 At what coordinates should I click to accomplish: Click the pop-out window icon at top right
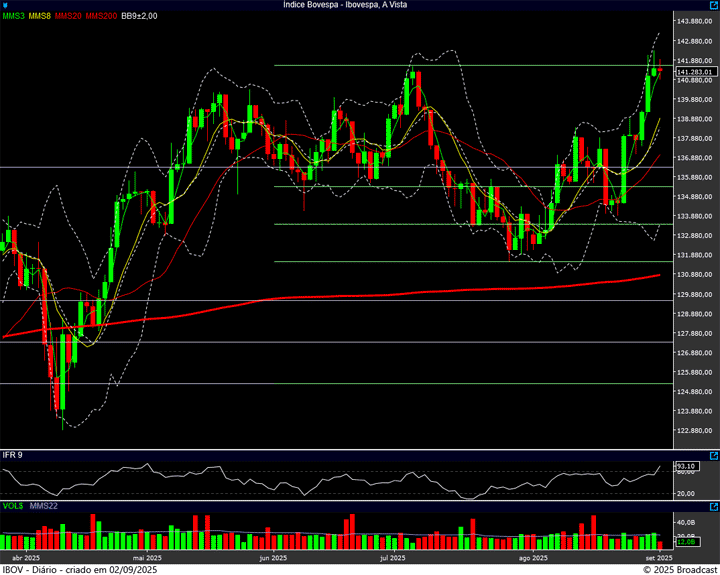[x=713, y=5]
